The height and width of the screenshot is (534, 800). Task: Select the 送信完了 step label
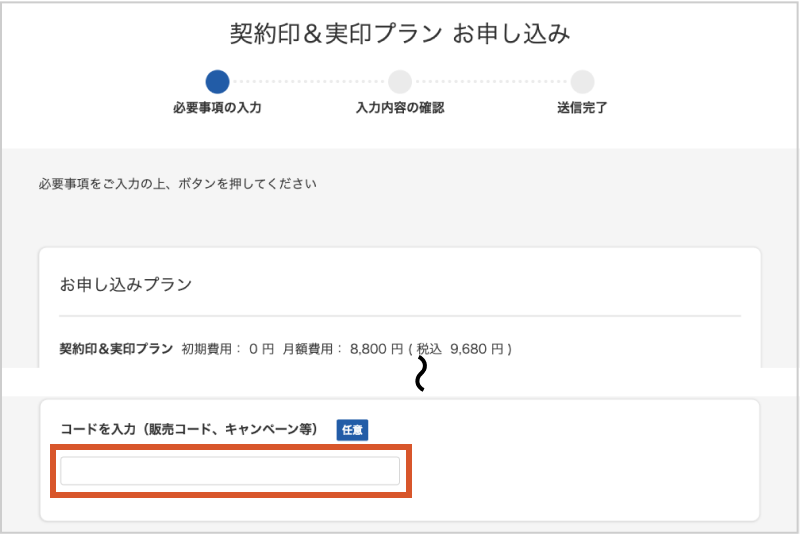pos(582,108)
